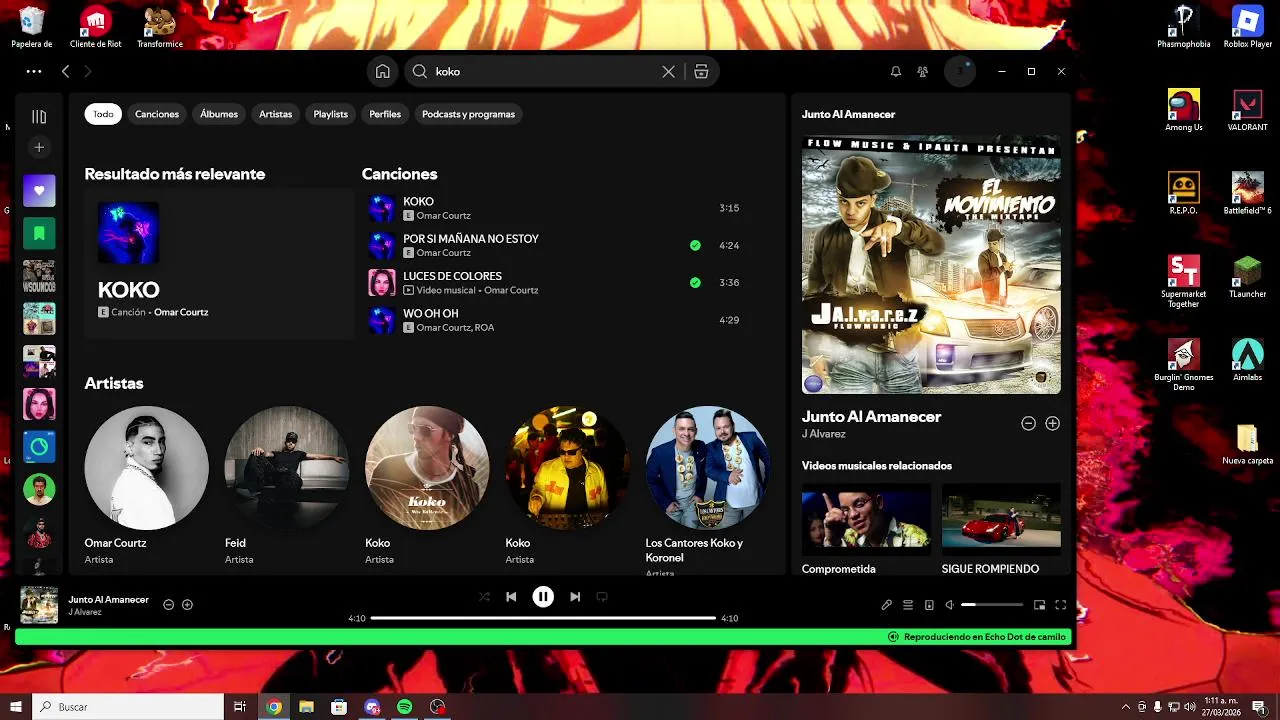This screenshot has height=720, width=1280.
Task: Open J Alvarez artist link in right panel
Action: click(824, 434)
